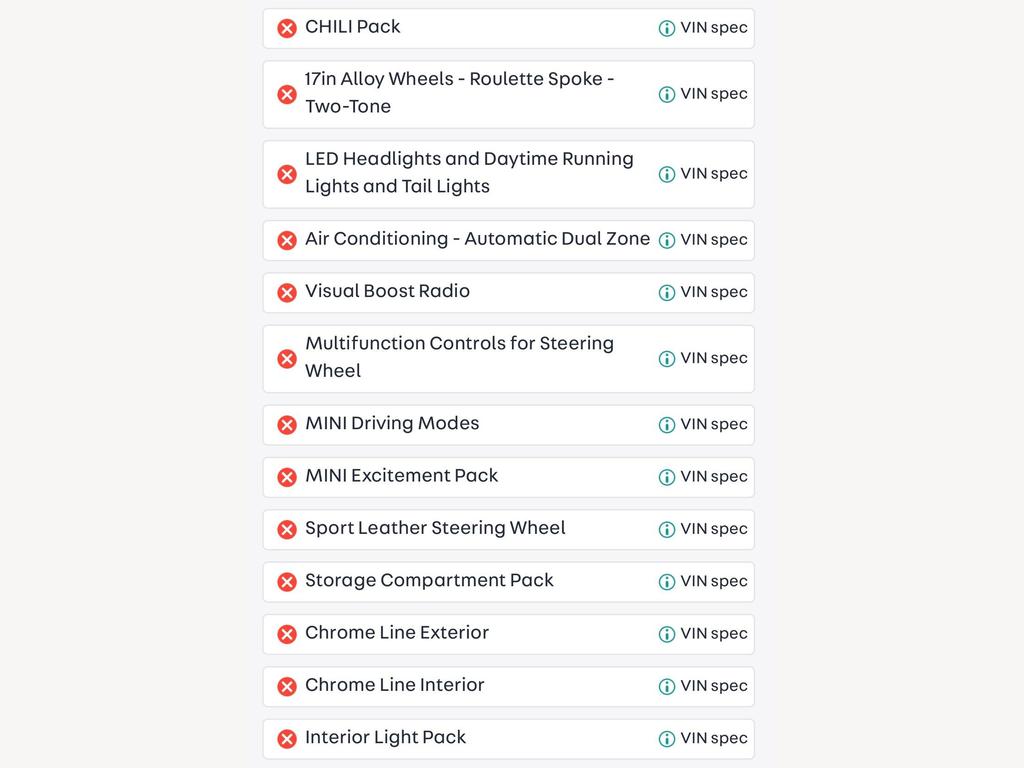This screenshot has width=1024, height=768.
Task: Open info icon in Chrome Line Exterior row
Action: pos(666,634)
